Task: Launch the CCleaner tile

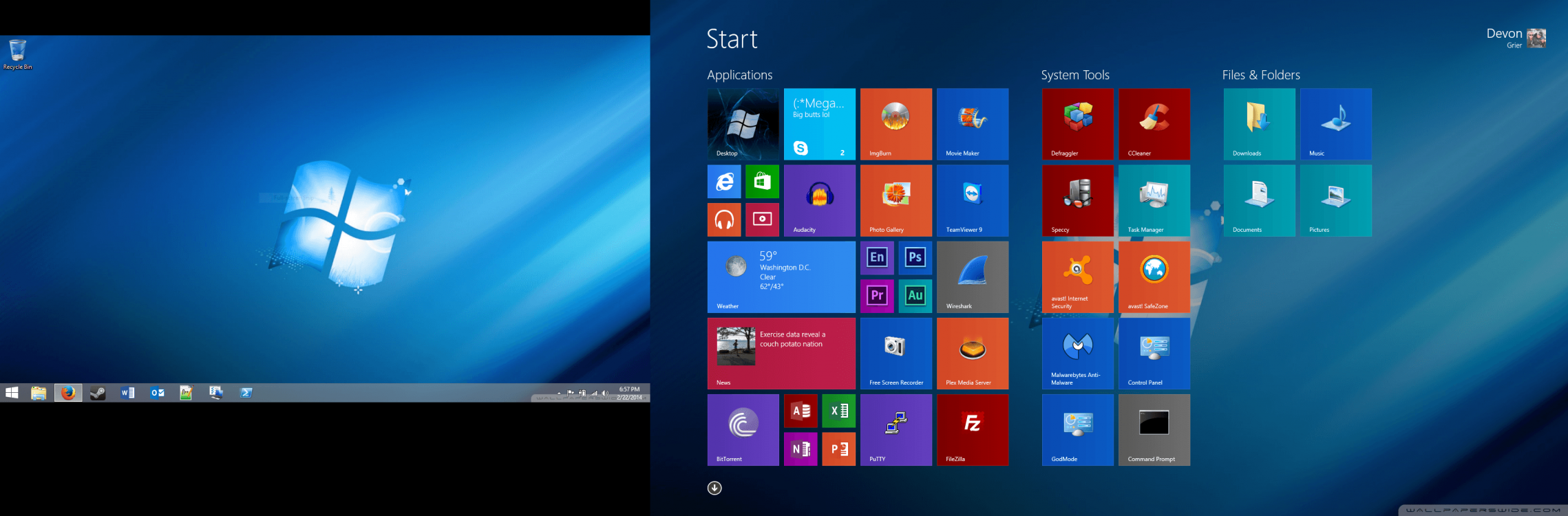Action: tap(1154, 125)
